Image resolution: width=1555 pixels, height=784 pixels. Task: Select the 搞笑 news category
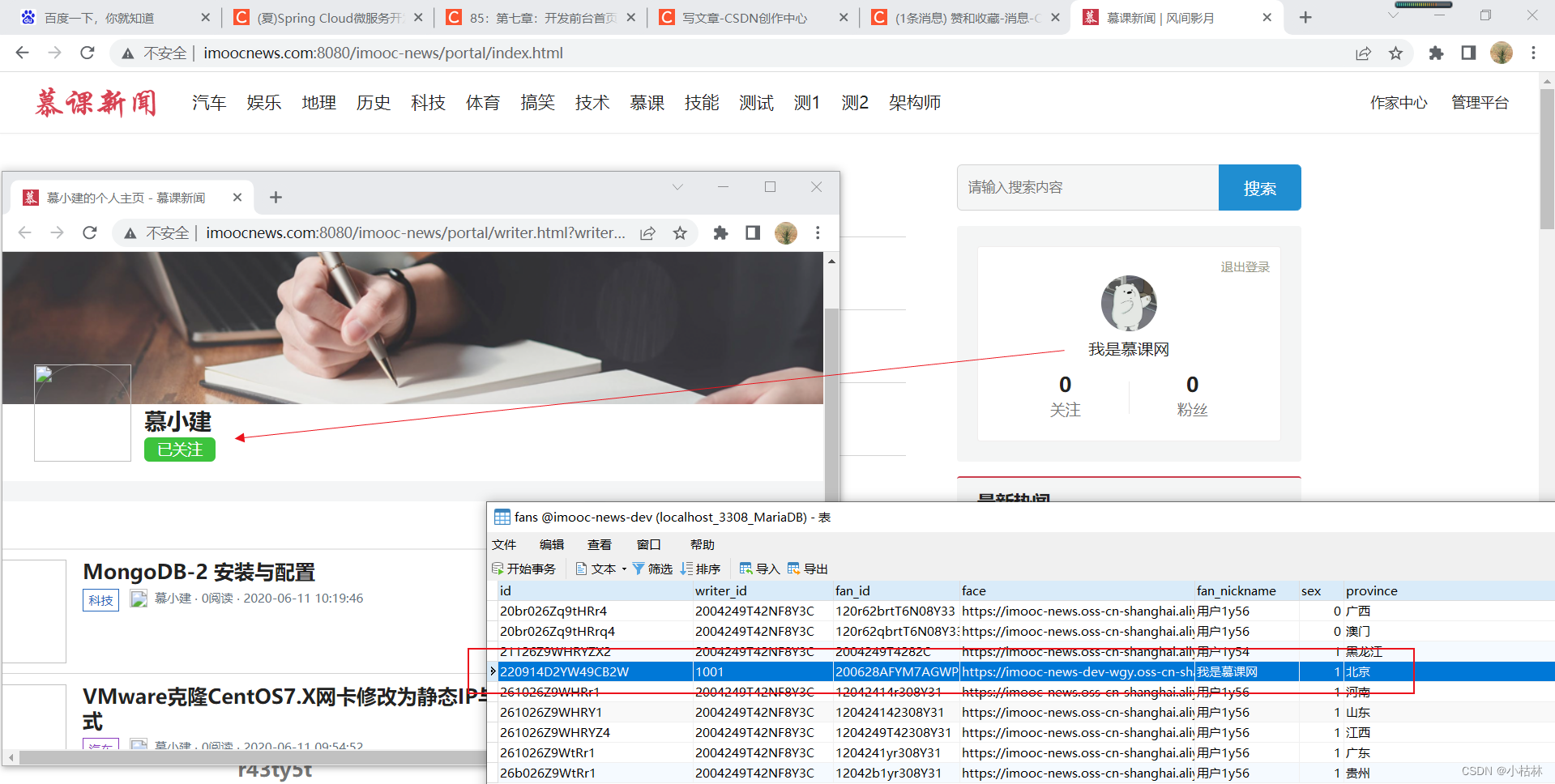point(537,103)
